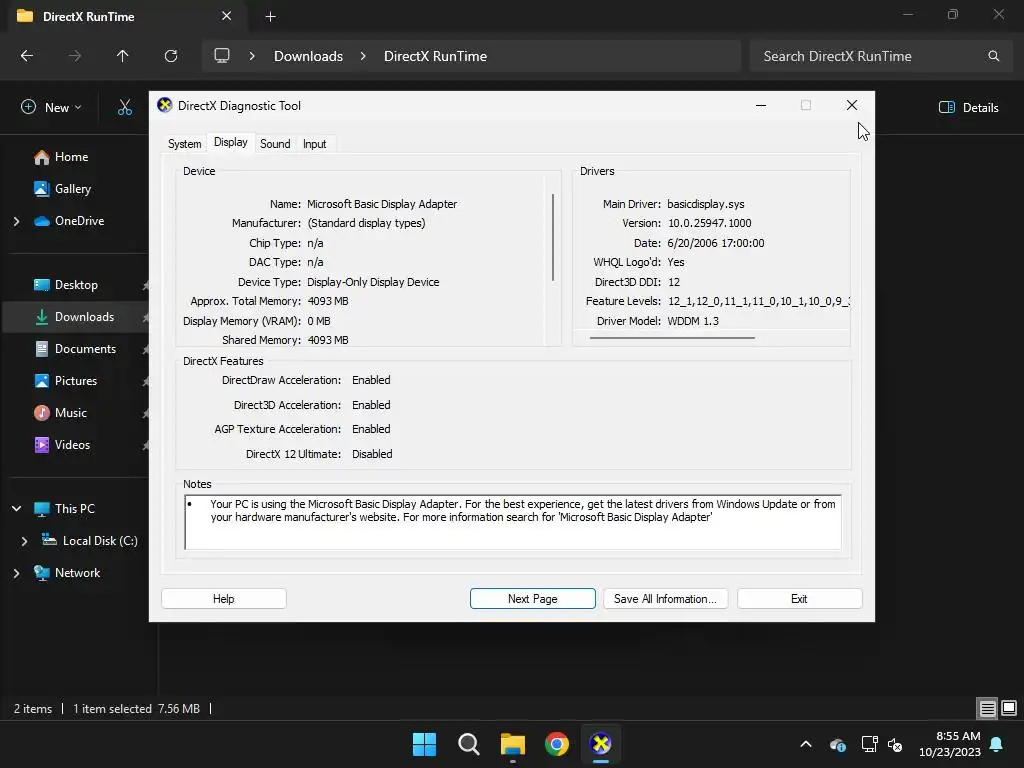Show hidden system tray icons
1024x768 pixels.
click(x=806, y=744)
